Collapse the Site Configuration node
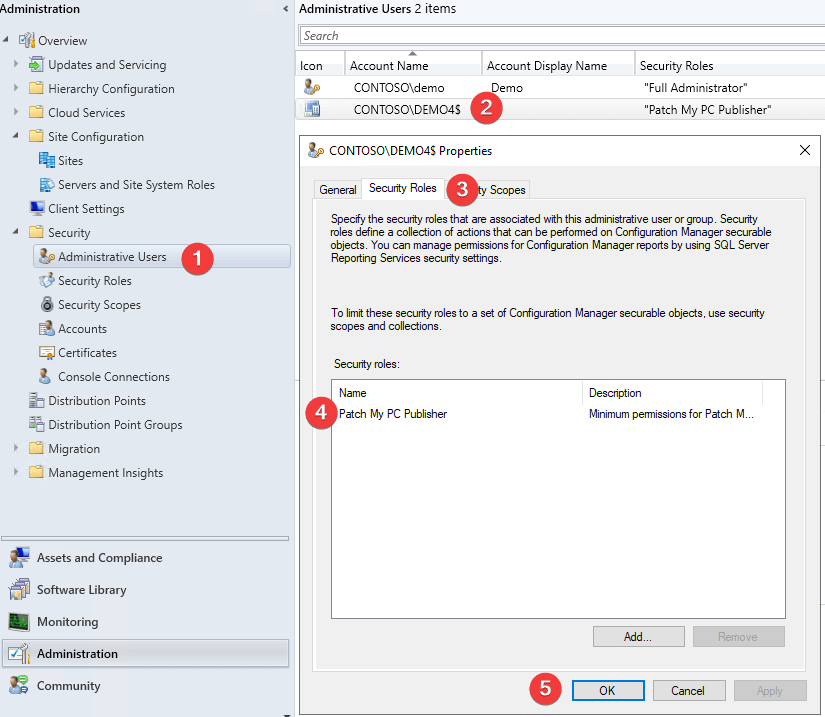The width and height of the screenshot is (825, 717). [16, 136]
